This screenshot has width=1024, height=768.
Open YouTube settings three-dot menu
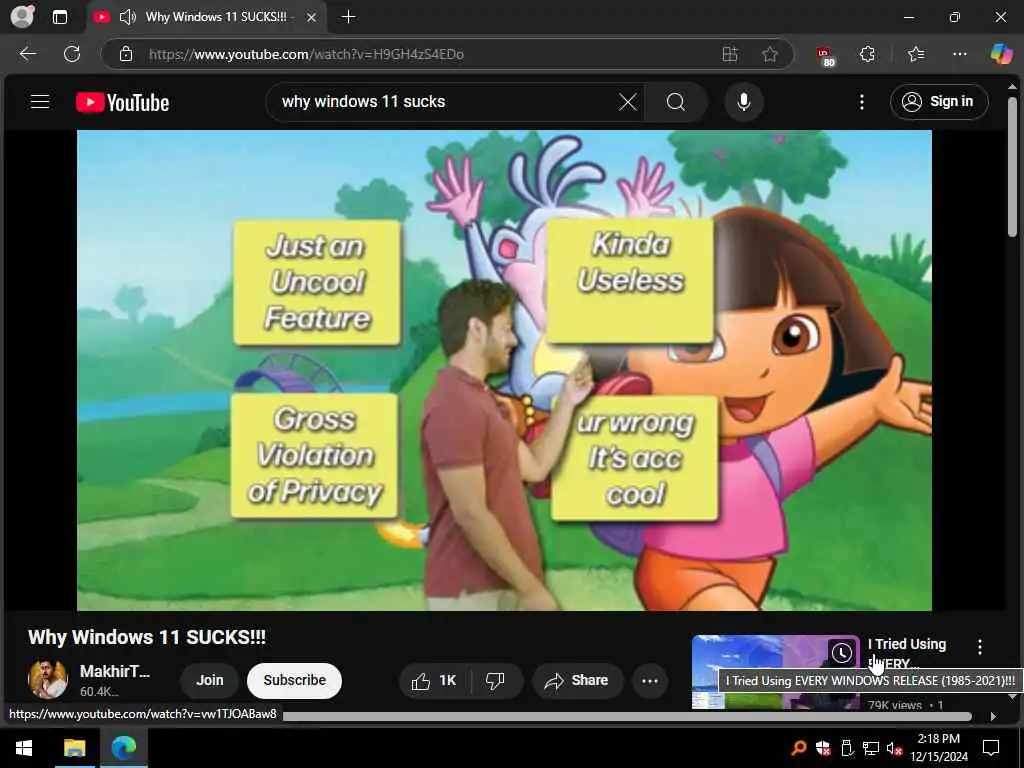(862, 102)
